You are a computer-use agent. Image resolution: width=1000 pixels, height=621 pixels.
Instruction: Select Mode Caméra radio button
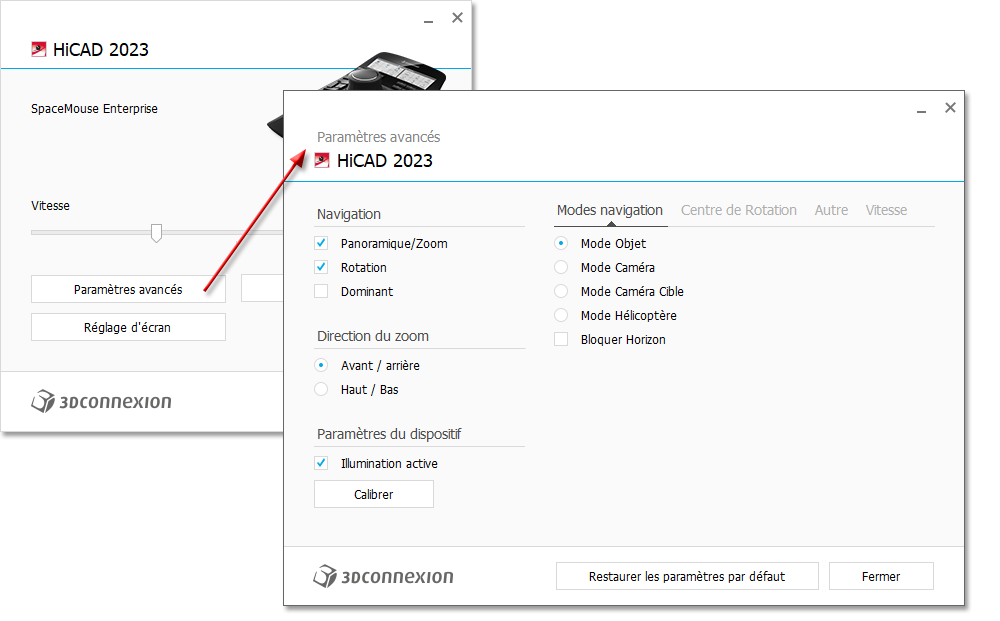click(x=561, y=267)
